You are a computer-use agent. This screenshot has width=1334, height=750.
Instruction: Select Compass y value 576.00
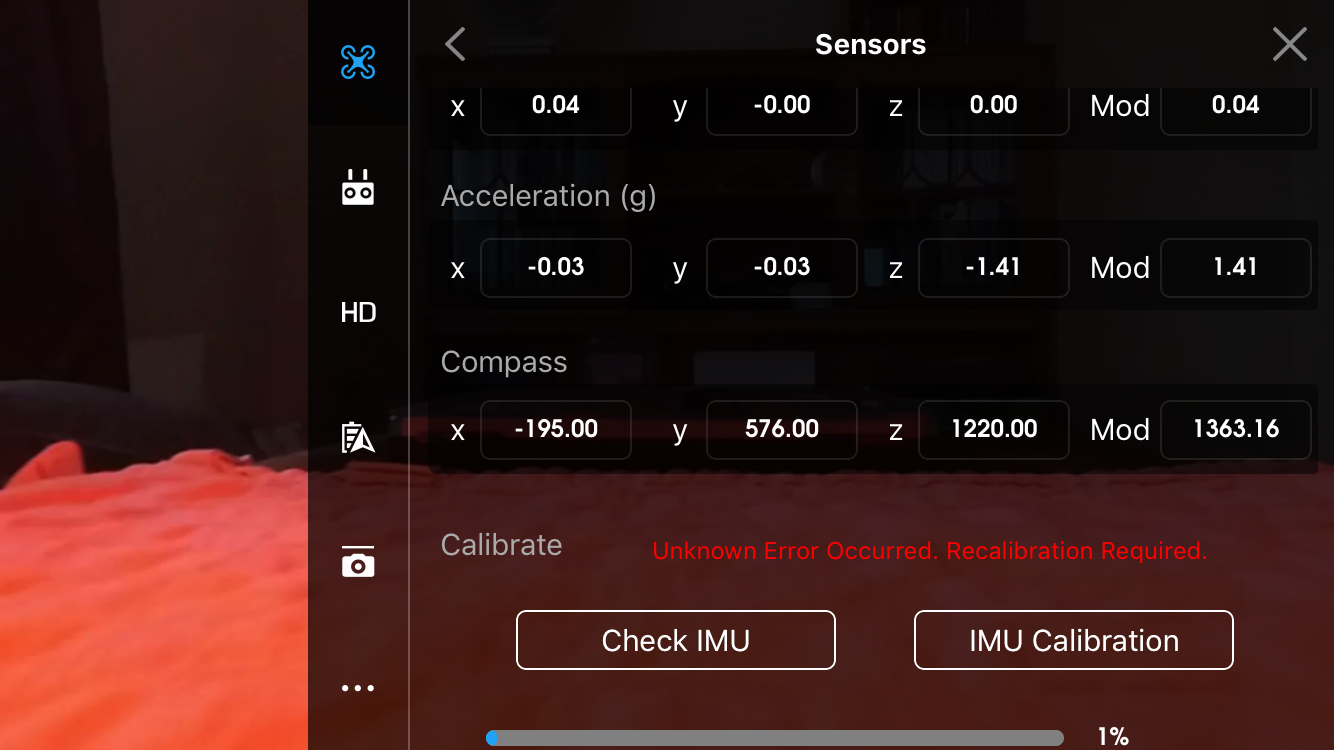pyautogui.click(x=781, y=429)
